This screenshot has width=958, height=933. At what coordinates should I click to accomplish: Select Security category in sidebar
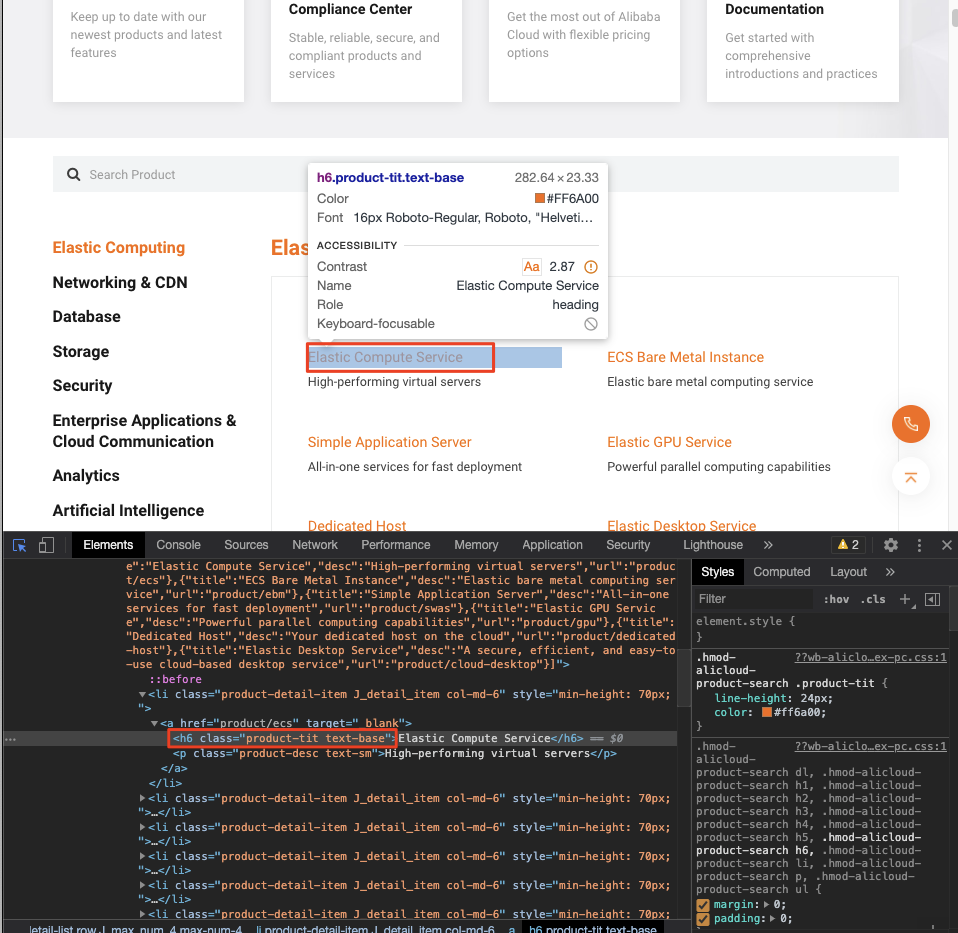[x=82, y=386]
